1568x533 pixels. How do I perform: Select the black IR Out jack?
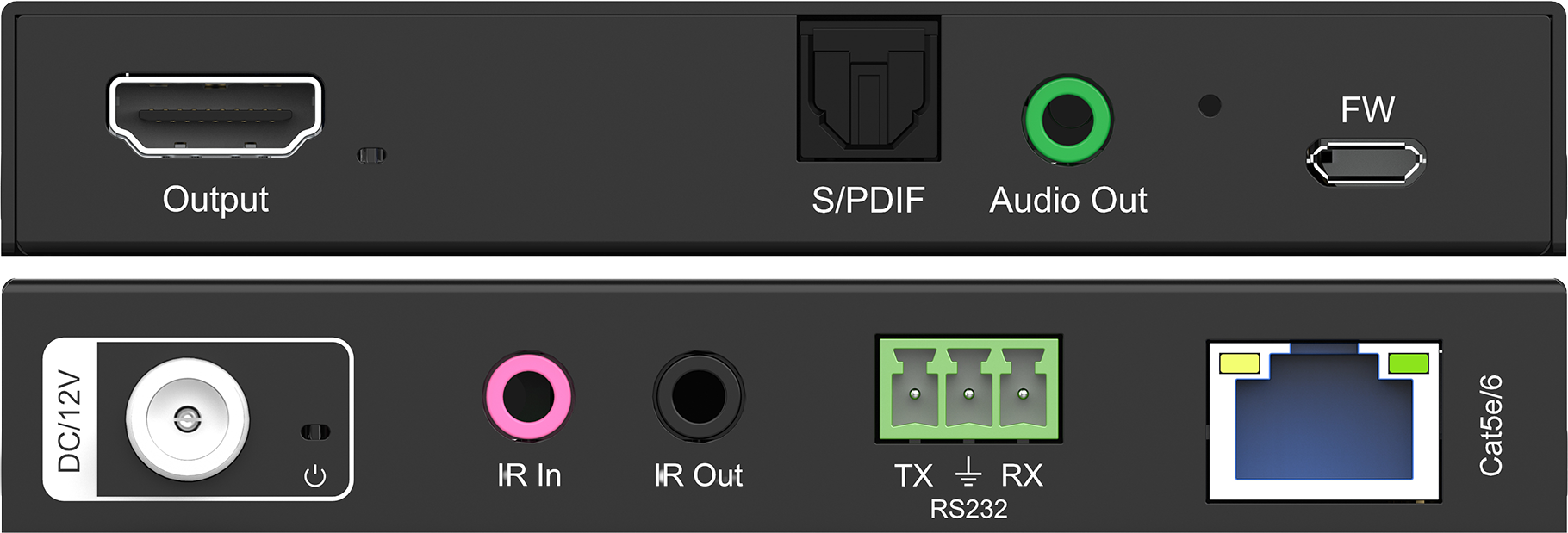coord(698,397)
